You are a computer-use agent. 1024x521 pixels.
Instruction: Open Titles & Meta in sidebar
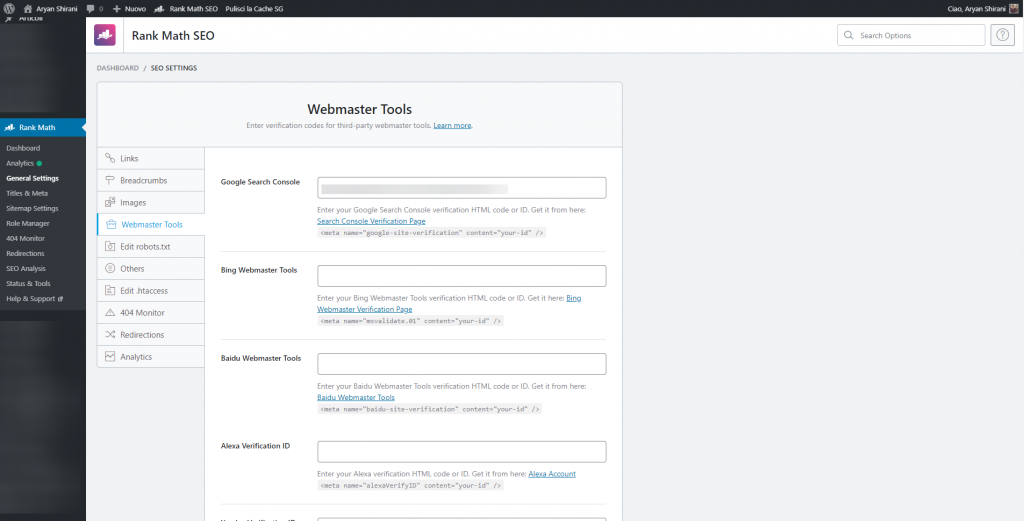(x=27, y=193)
